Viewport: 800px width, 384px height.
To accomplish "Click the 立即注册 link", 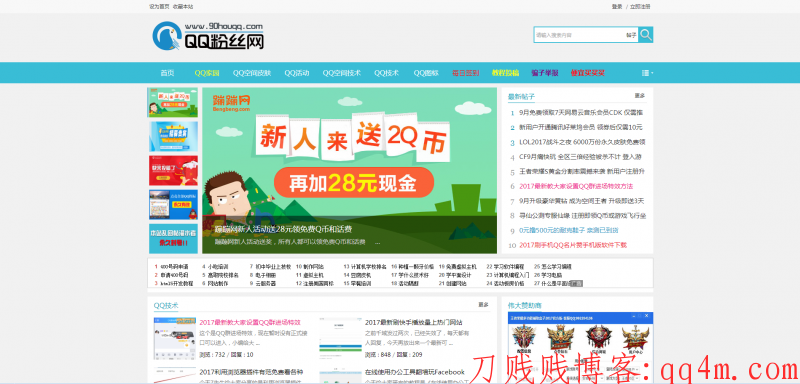I will coord(640,7).
